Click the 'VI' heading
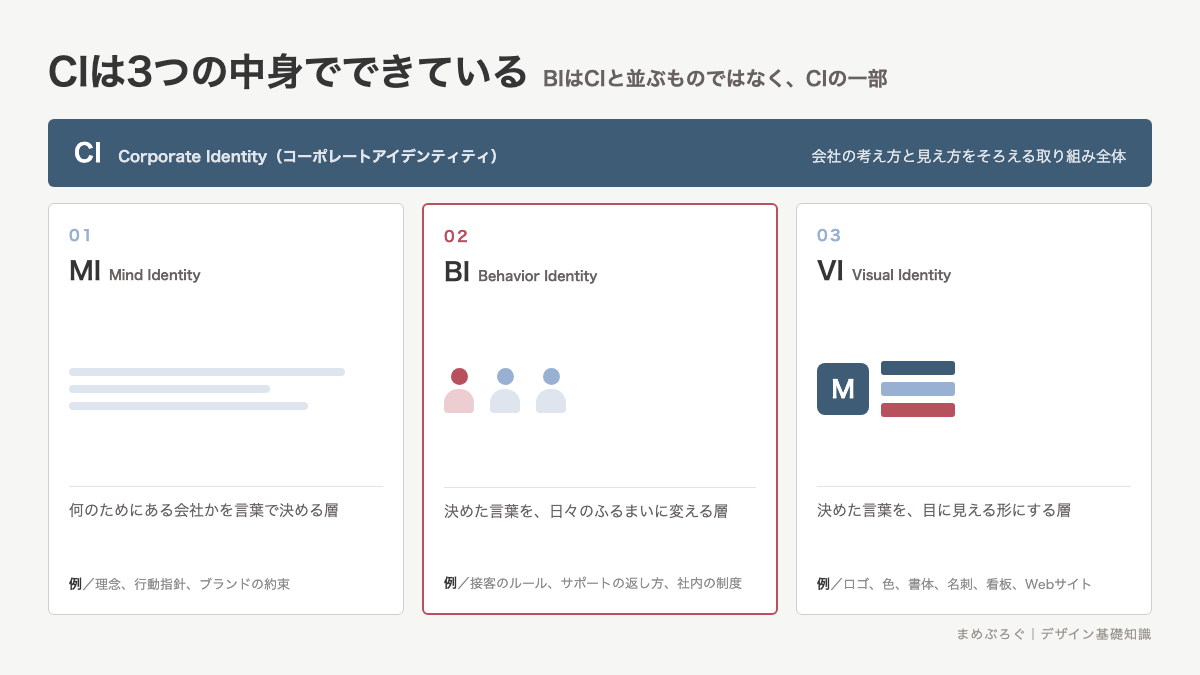Image resolution: width=1200 pixels, height=675 pixels. (x=831, y=272)
